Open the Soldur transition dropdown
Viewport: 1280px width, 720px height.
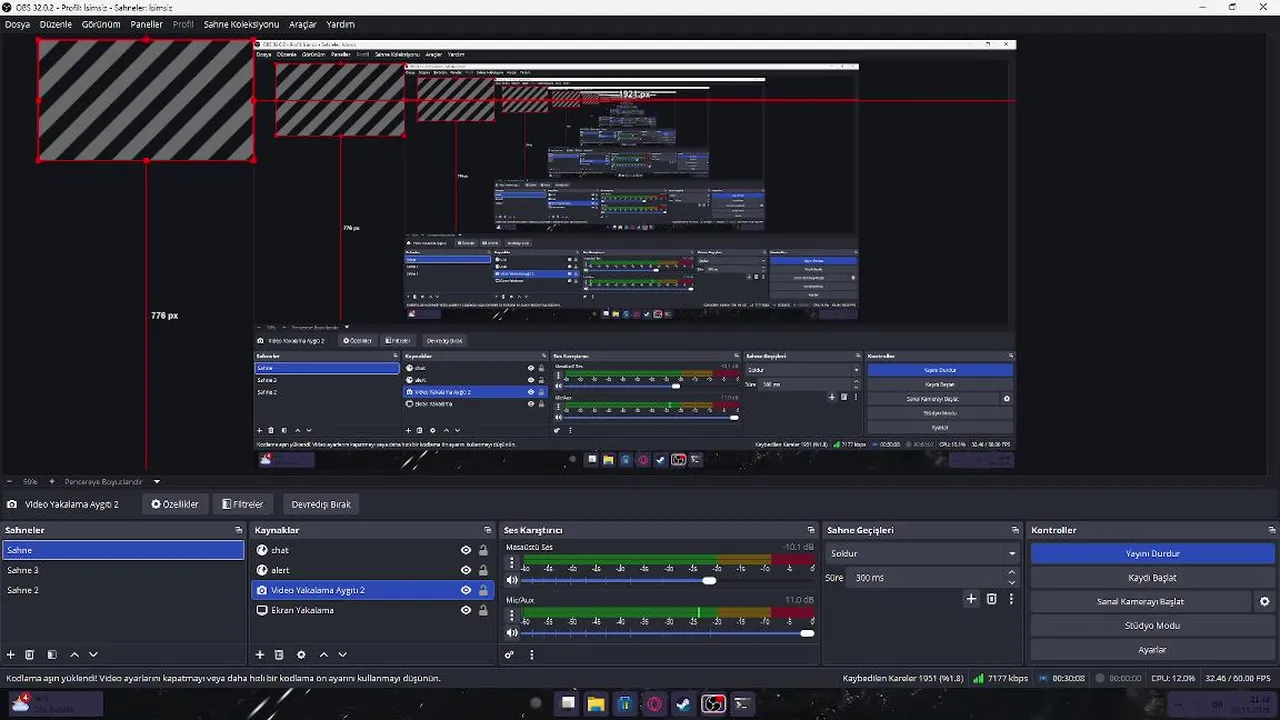[922, 553]
